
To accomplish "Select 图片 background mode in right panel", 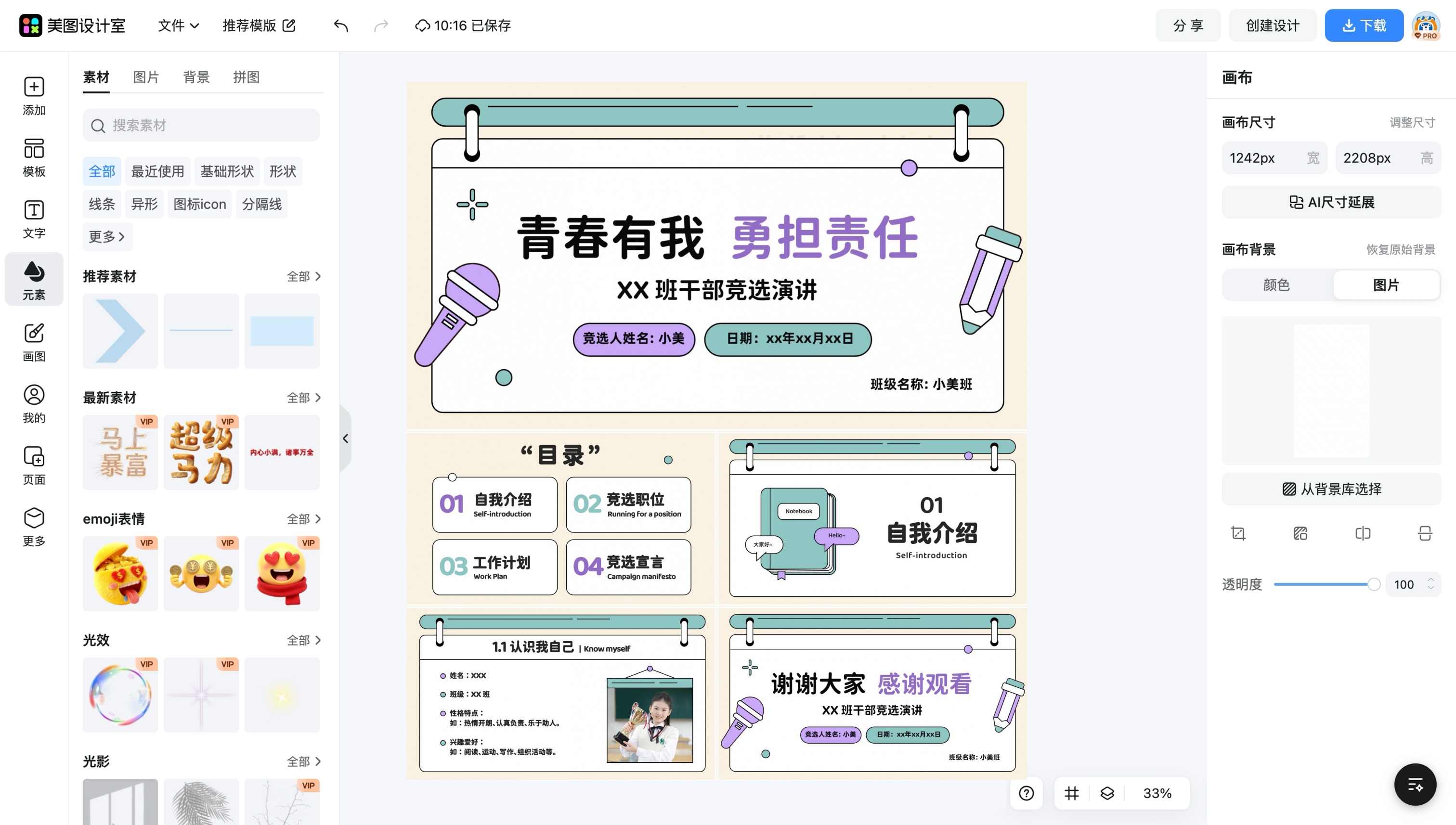I will coord(1386,285).
